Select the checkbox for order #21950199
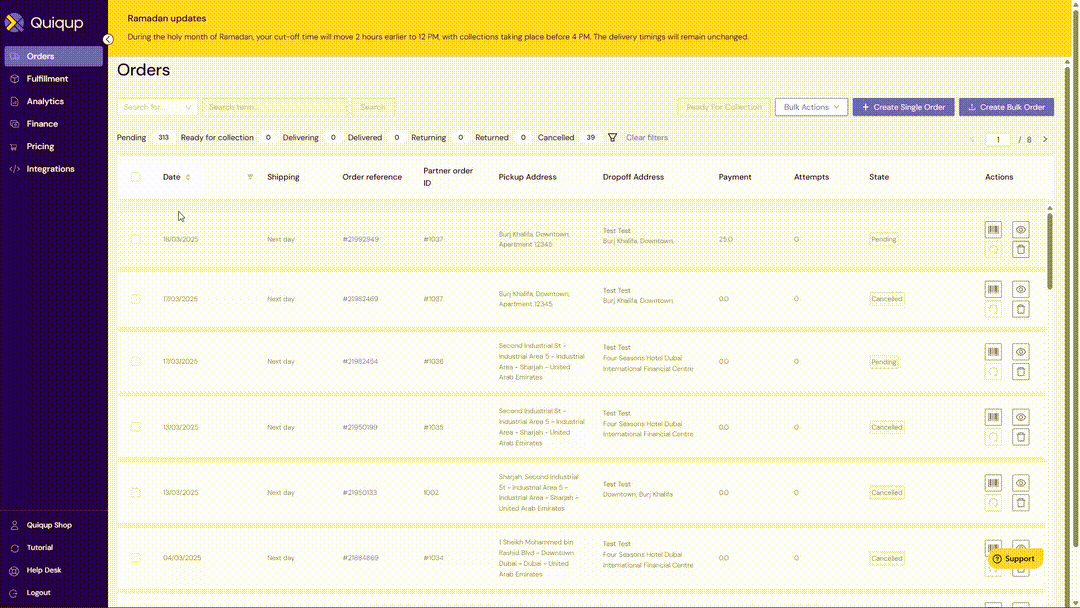Image resolution: width=1080 pixels, height=608 pixels. [x=136, y=427]
